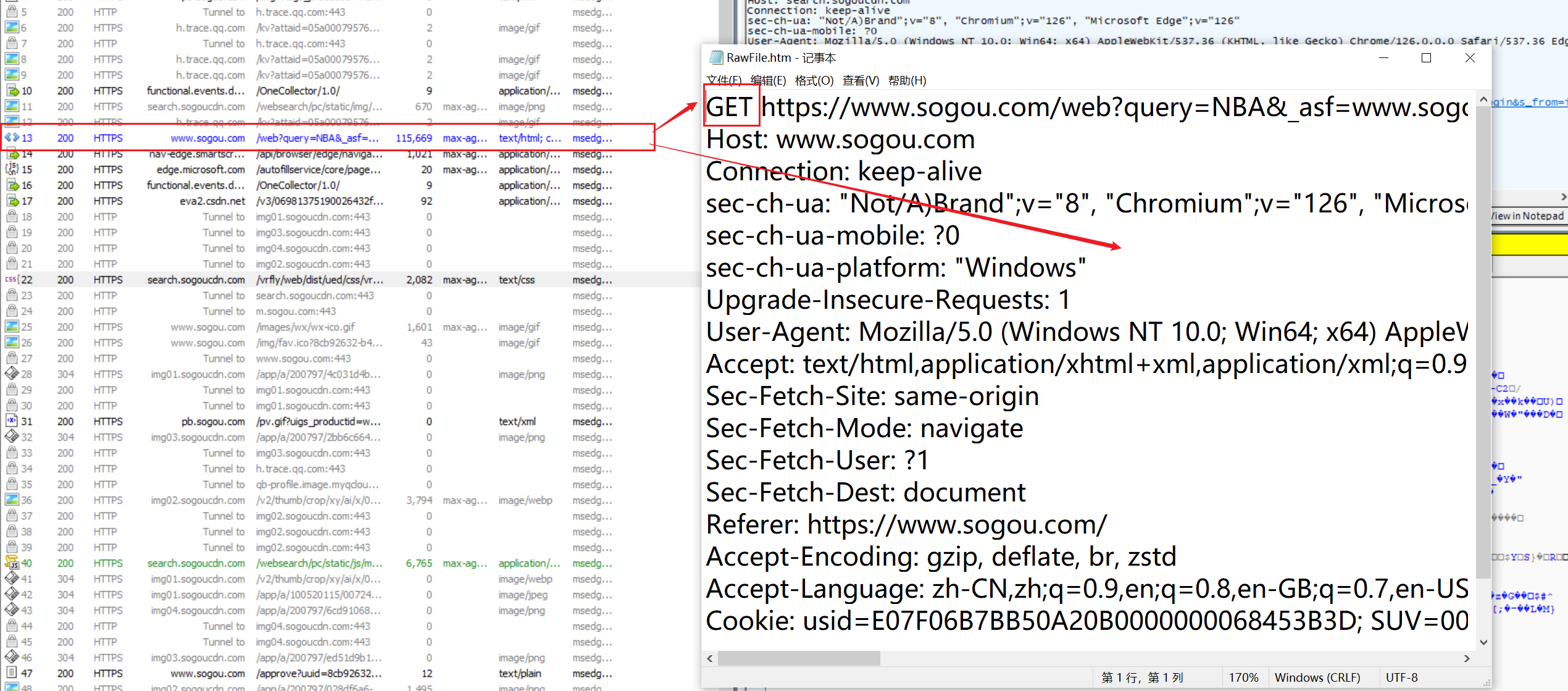1568x691 pixels.
Task: Click the post arrow icon of session 17
Action: pos(12,201)
